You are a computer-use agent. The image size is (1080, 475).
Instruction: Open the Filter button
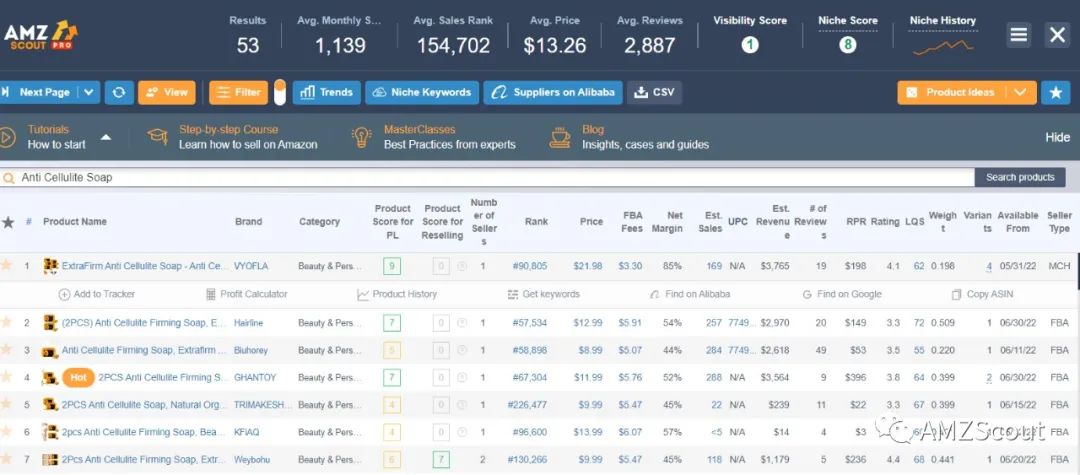pyautogui.click(x=238, y=92)
